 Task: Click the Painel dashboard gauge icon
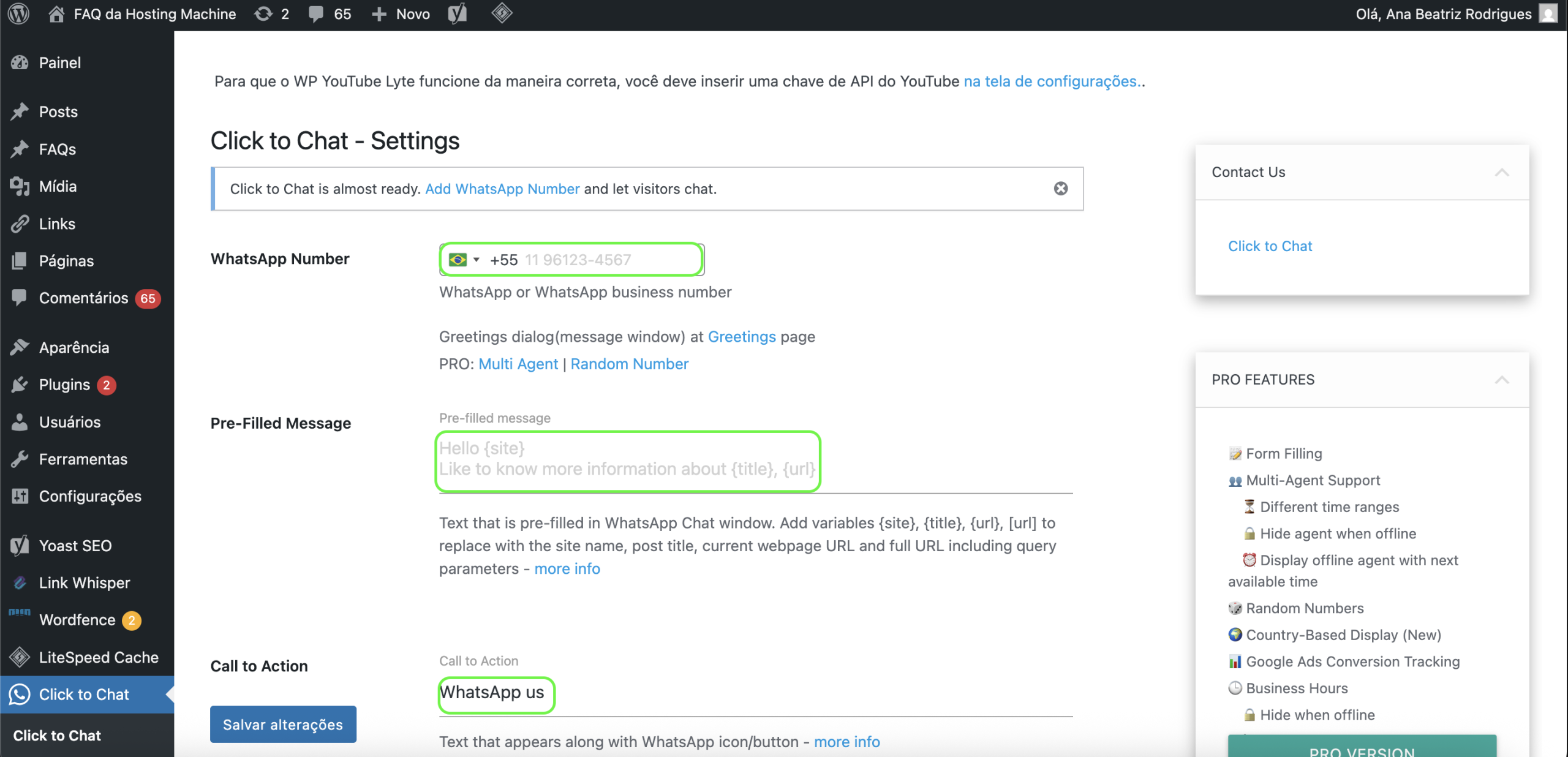coord(20,62)
